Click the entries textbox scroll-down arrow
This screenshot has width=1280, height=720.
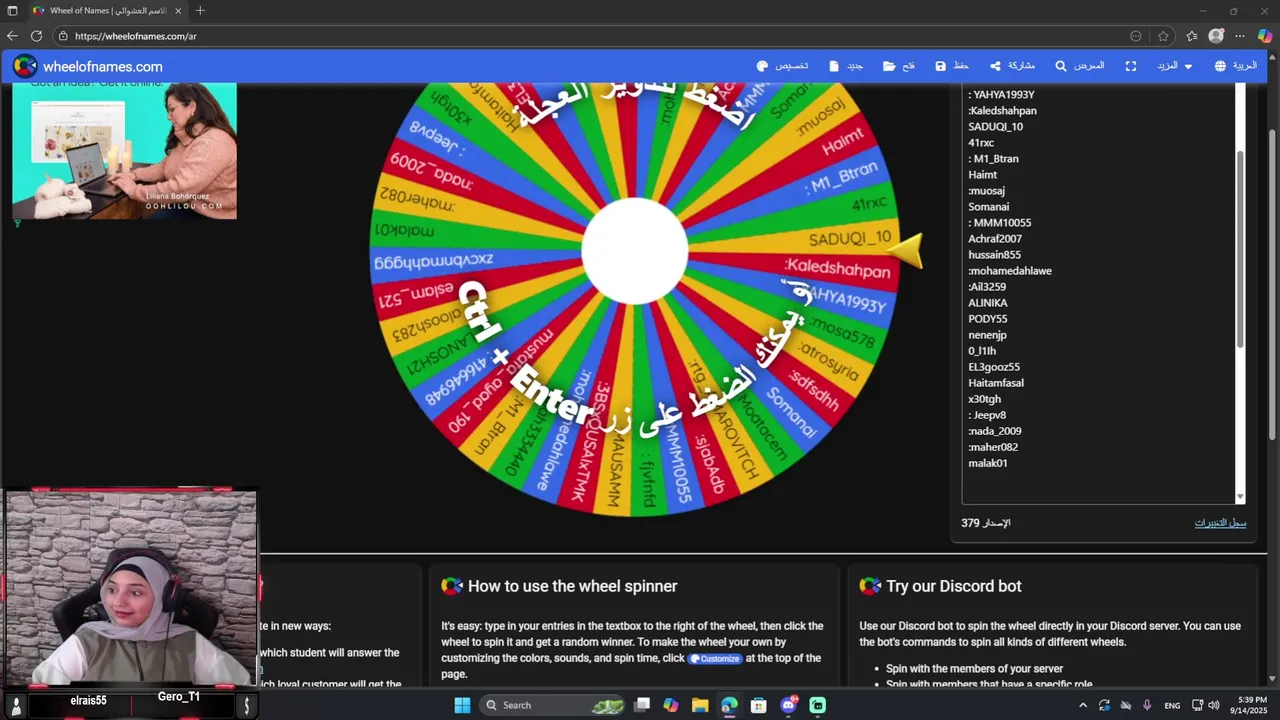tap(1240, 497)
